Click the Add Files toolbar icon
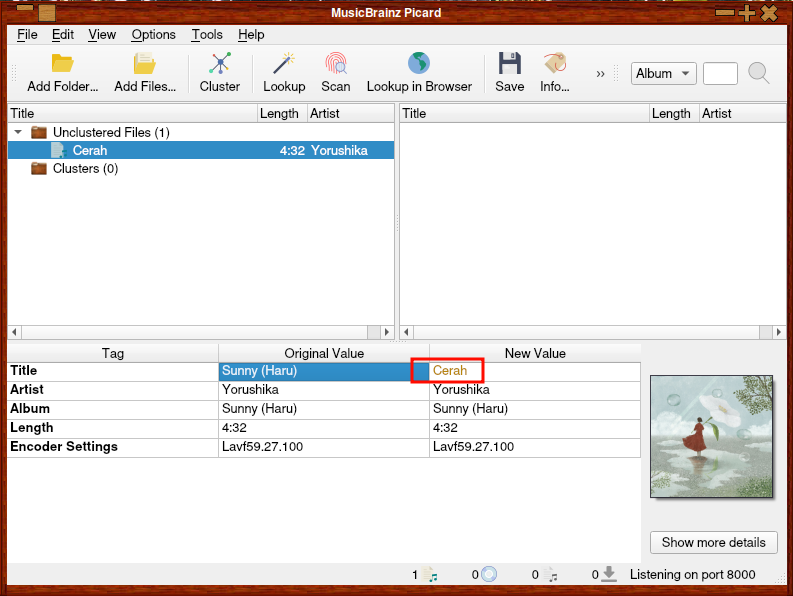 pos(144,65)
